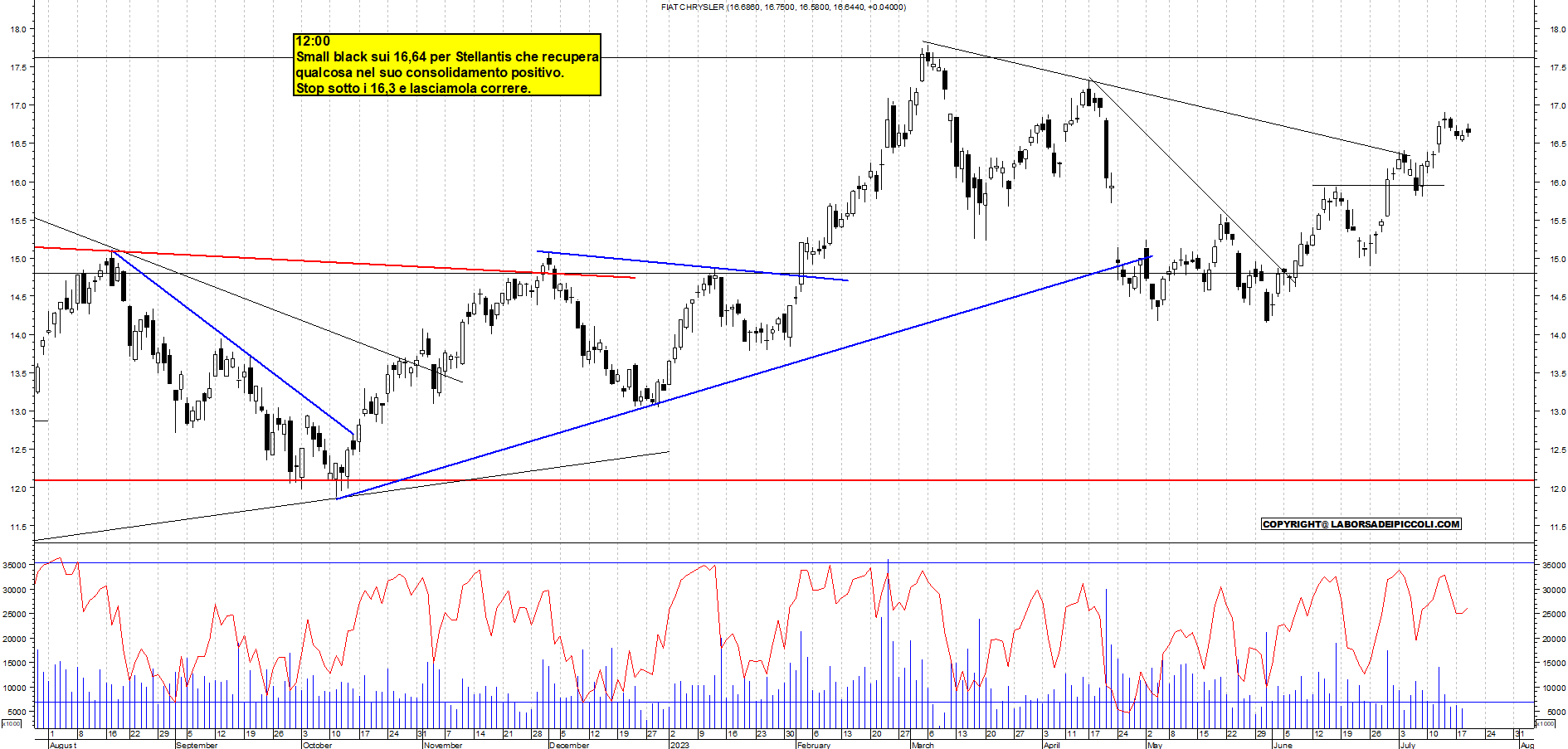1568x749 pixels.
Task: Click the 16.5 label on right price axis
Action: point(1557,144)
